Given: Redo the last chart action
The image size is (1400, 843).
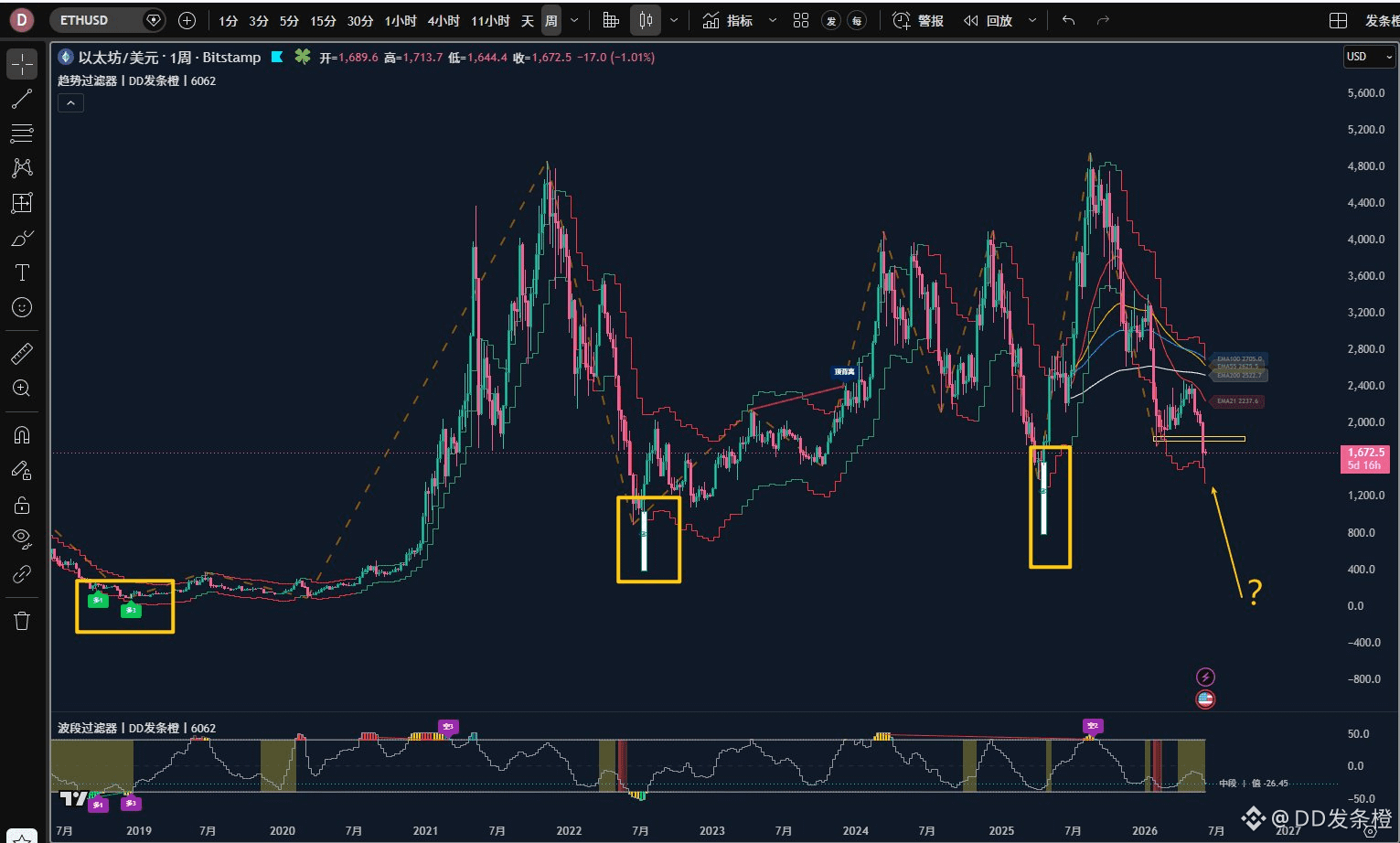Looking at the screenshot, I should click(1103, 20).
